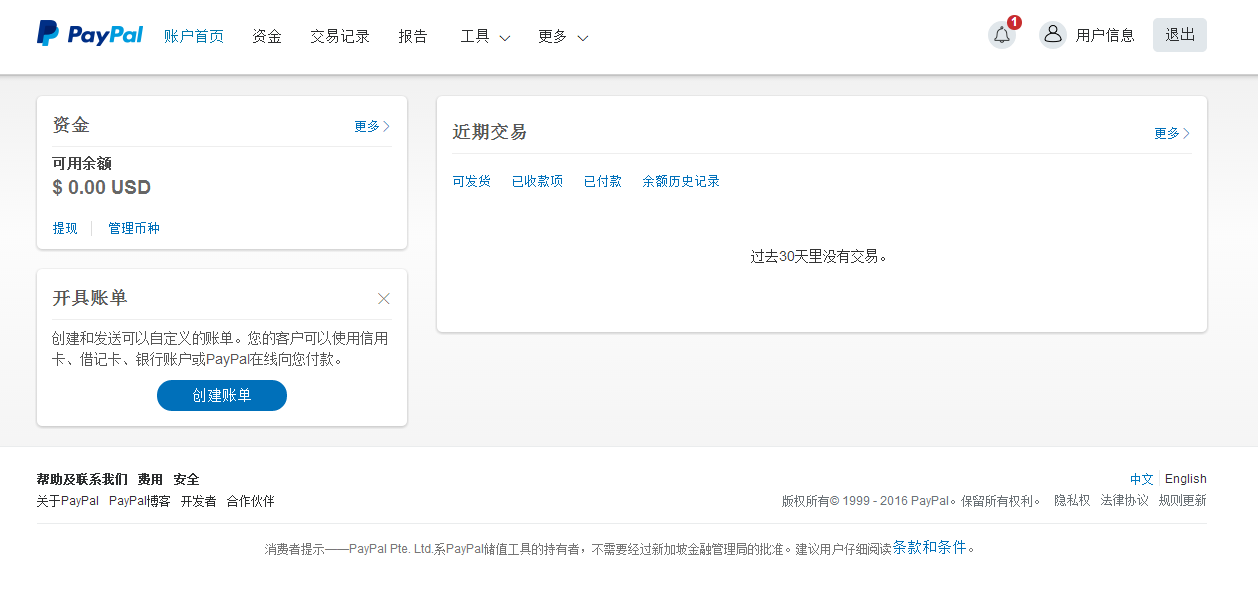
Task: Open the 开发者 footer link
Action: 198,501
